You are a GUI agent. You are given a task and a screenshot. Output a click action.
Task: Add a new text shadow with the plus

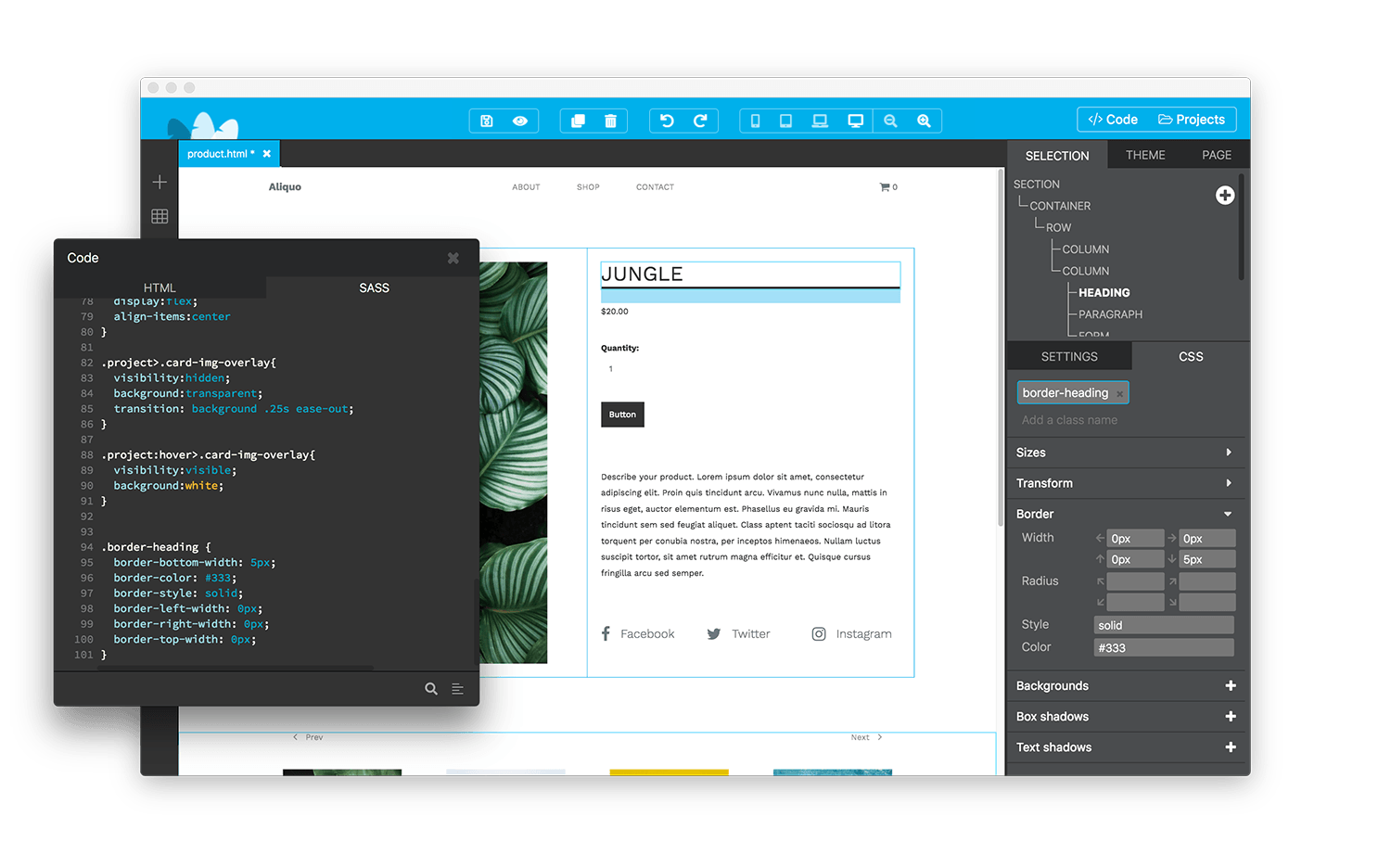pyautogui.click(x=1231, y=747)
